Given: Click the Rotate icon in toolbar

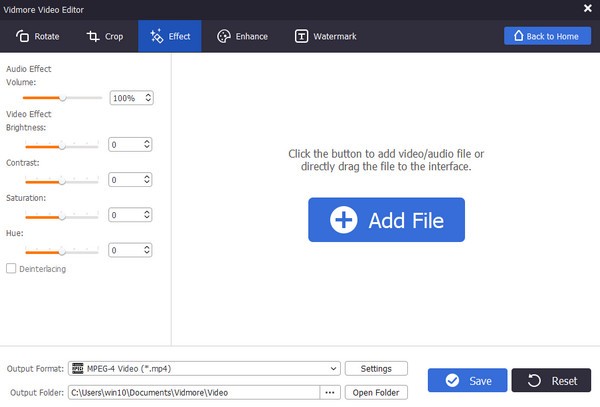Looking at the screenshot, I should (22, 37).
